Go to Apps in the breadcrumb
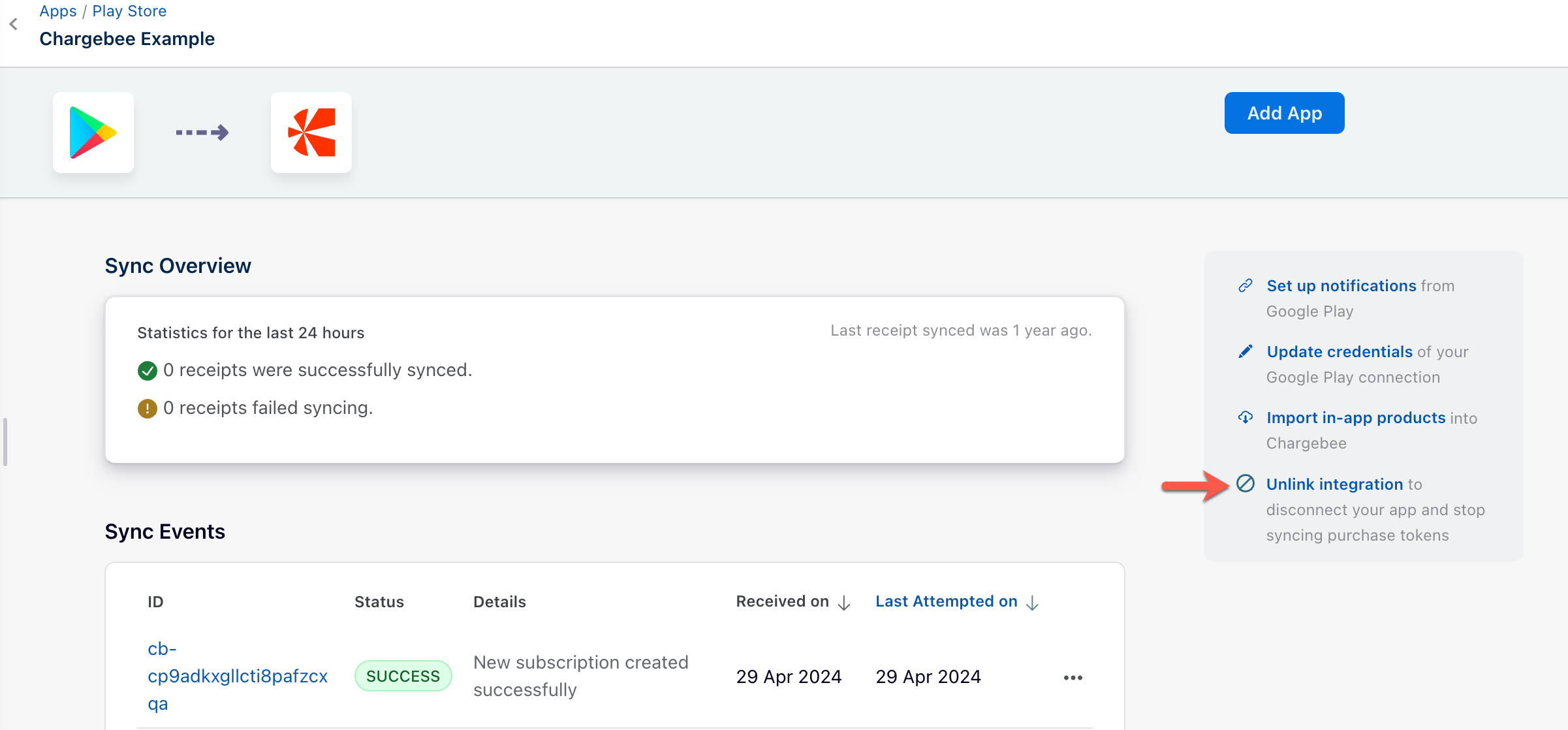This screenshot has width=1568, height=730. point(58,11)
